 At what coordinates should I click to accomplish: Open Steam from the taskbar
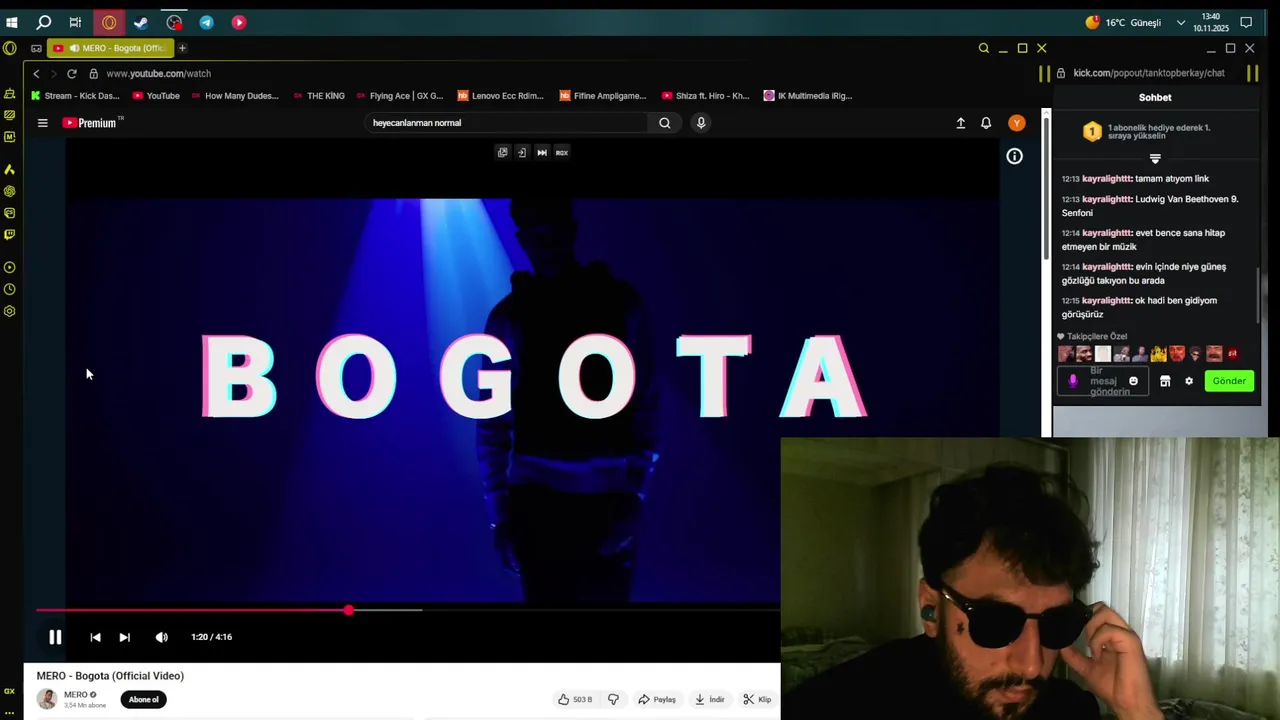(x=141, y=22)
